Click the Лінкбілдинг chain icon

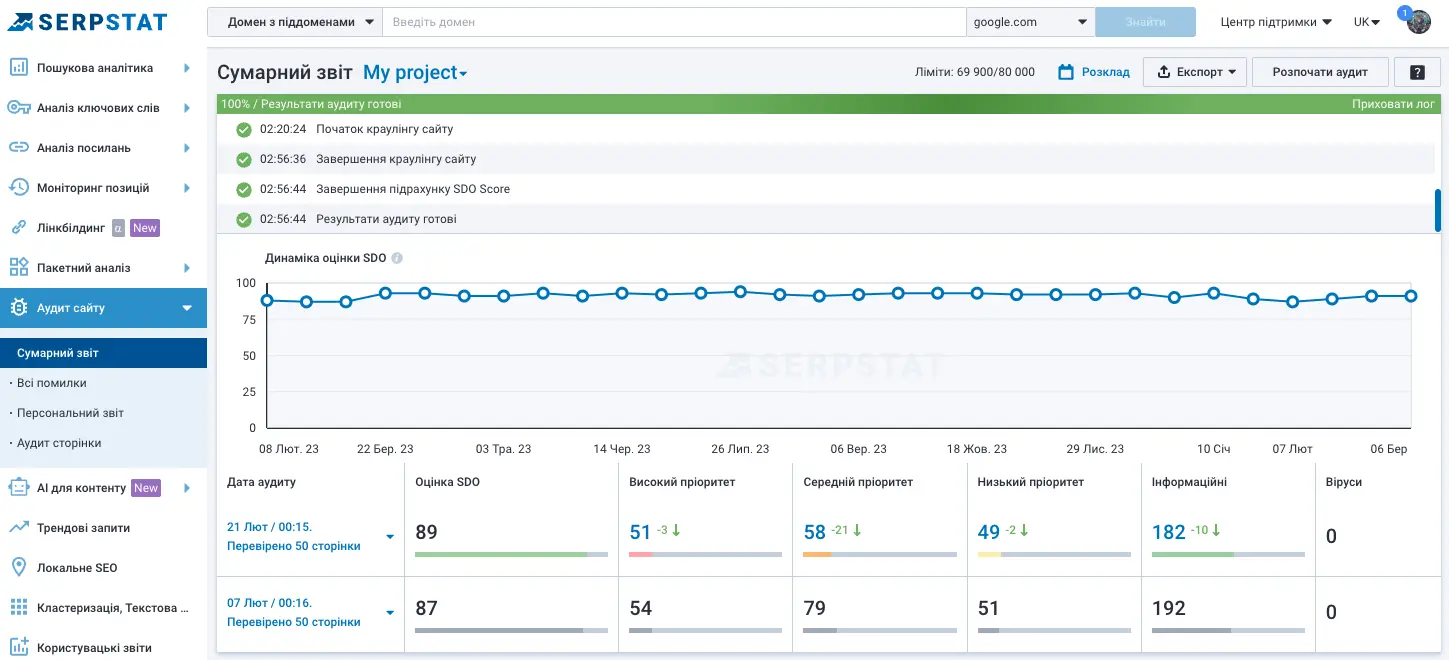pyautogui.click(x=18, y=228)
